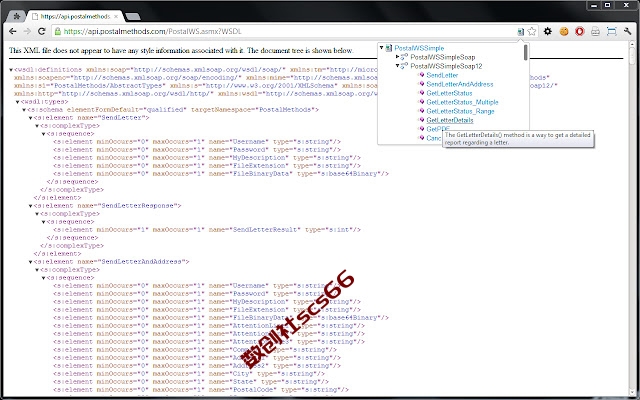Open a new tab
Screen dimensions: 640x400
pos(133,16)
